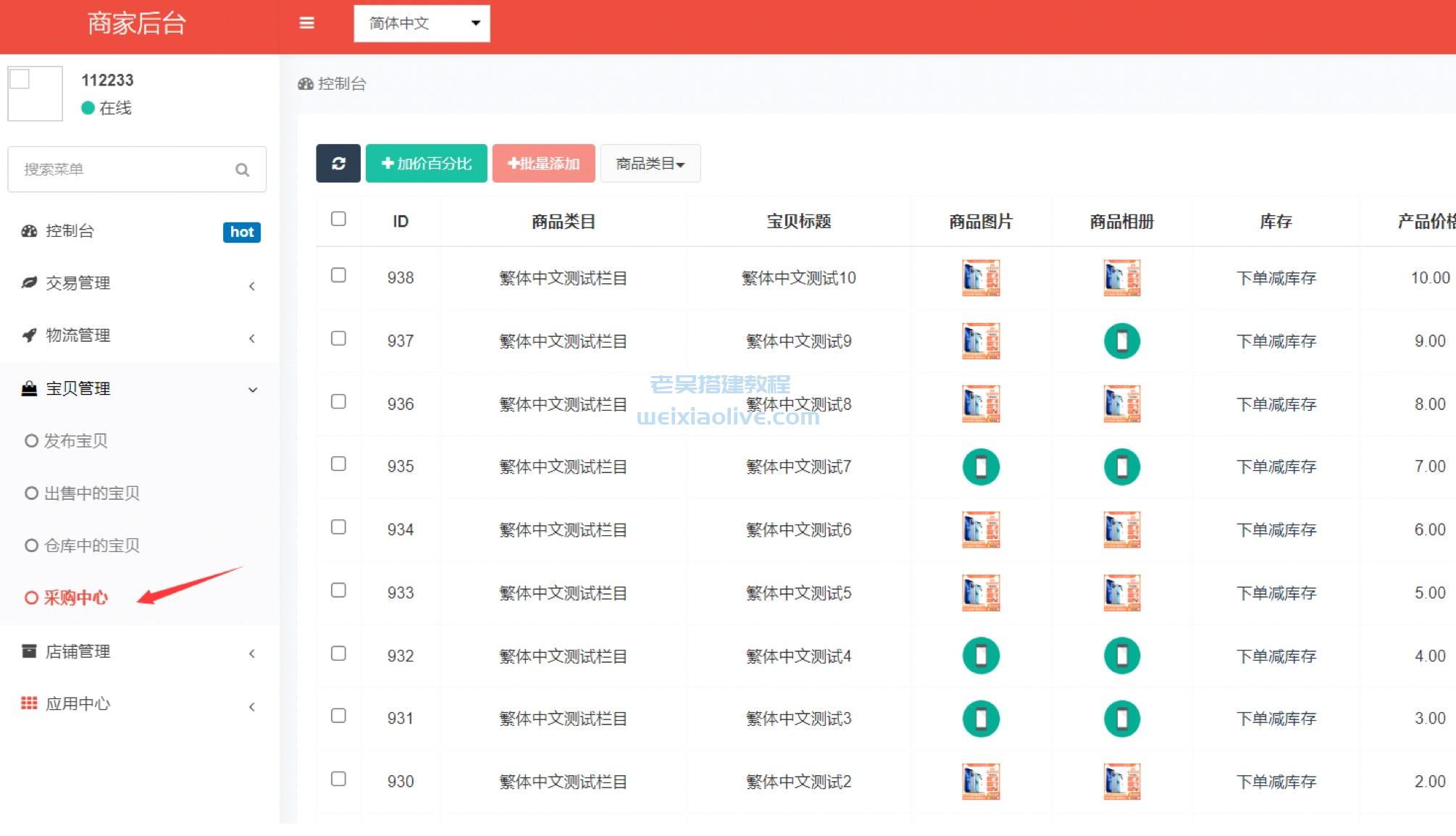Click the 物流管理 rocket icon
1456x836 pixels.
(29, 335)
